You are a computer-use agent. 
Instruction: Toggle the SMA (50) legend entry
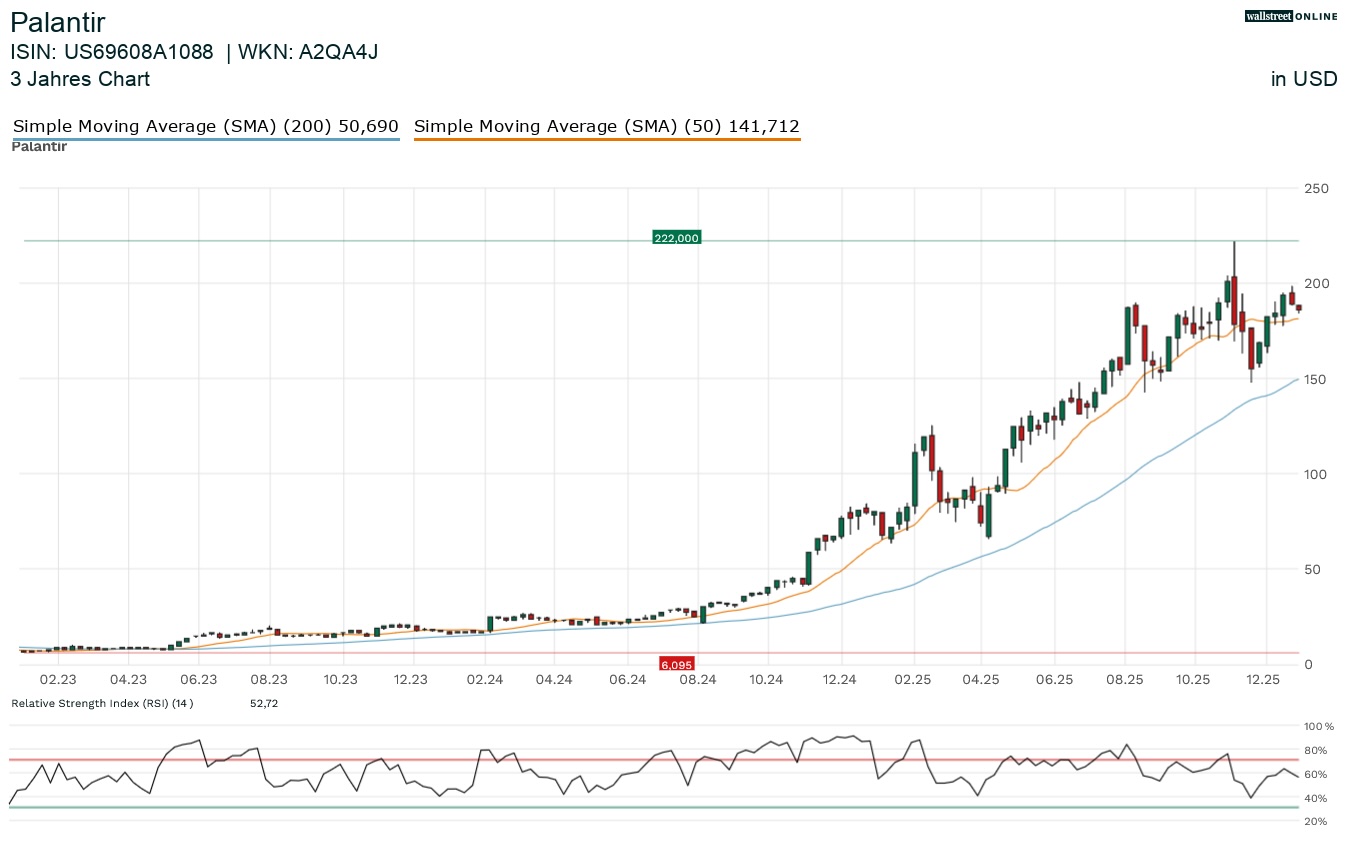click(606, 127)
